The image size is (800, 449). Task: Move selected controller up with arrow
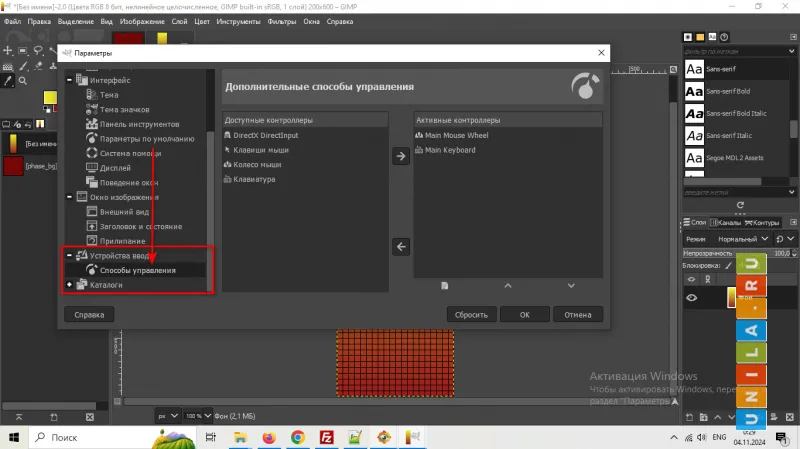point(507,285)
